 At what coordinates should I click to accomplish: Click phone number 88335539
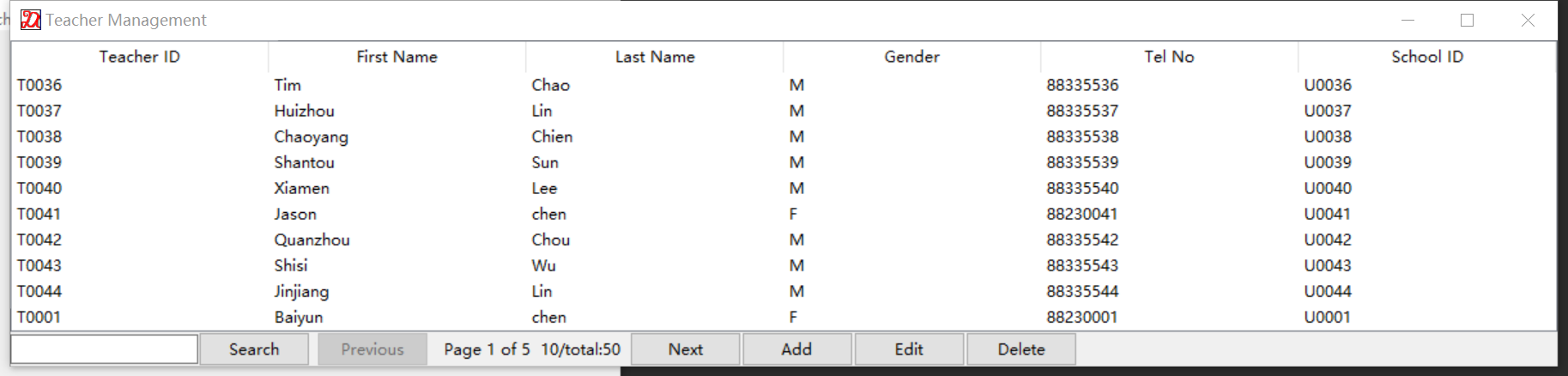(1082, 162)
